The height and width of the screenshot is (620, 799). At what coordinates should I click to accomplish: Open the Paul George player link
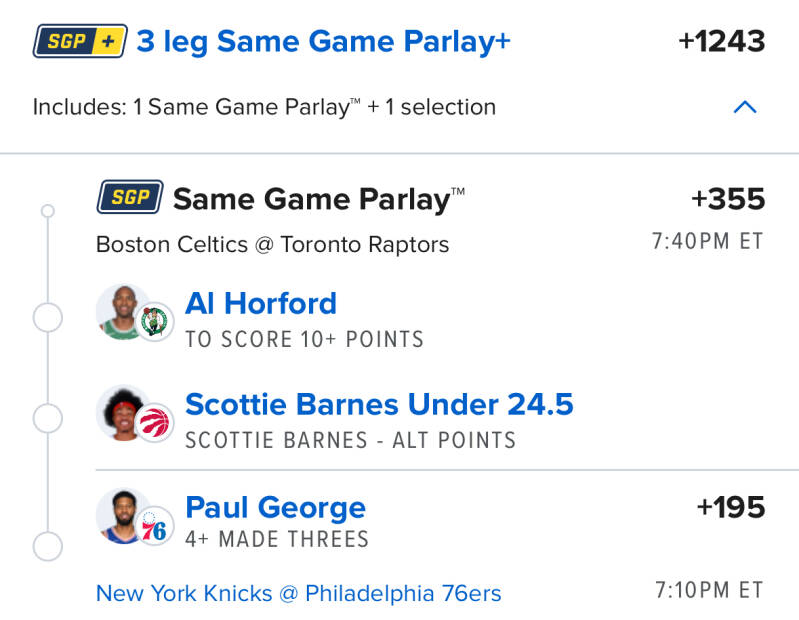click(275, 507)
